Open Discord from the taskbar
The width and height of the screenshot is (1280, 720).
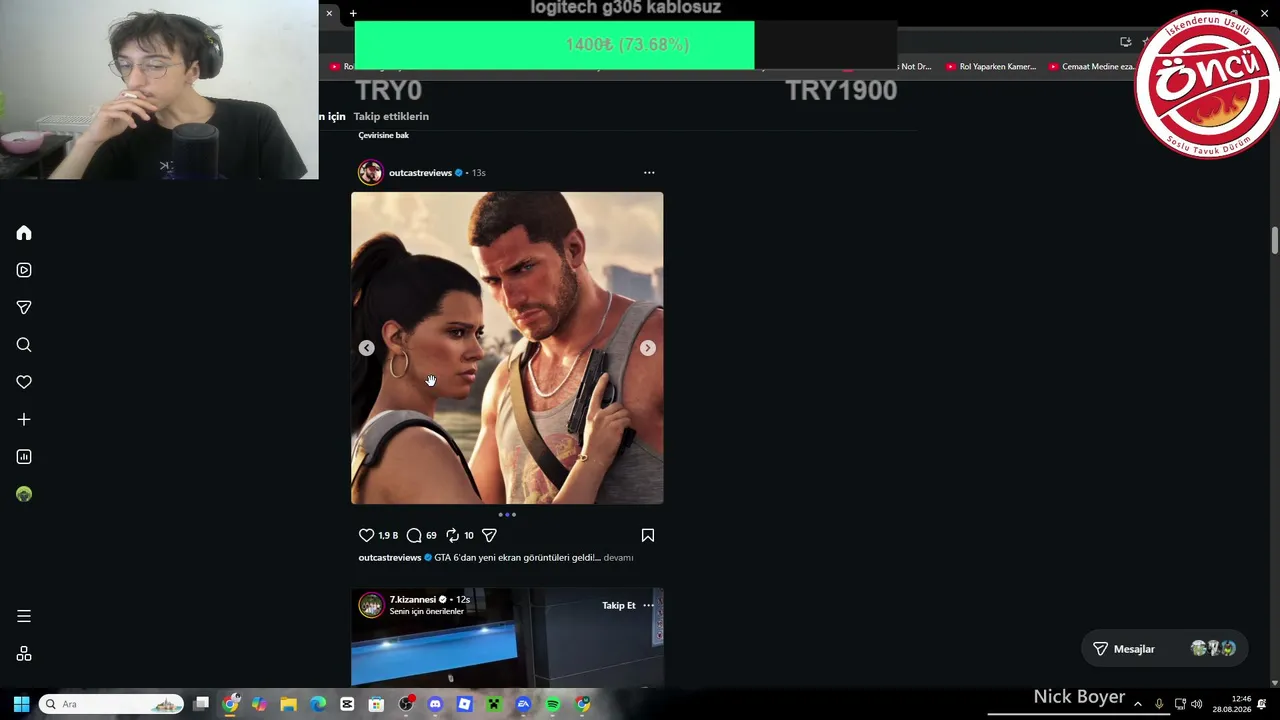tap(435, 704)
